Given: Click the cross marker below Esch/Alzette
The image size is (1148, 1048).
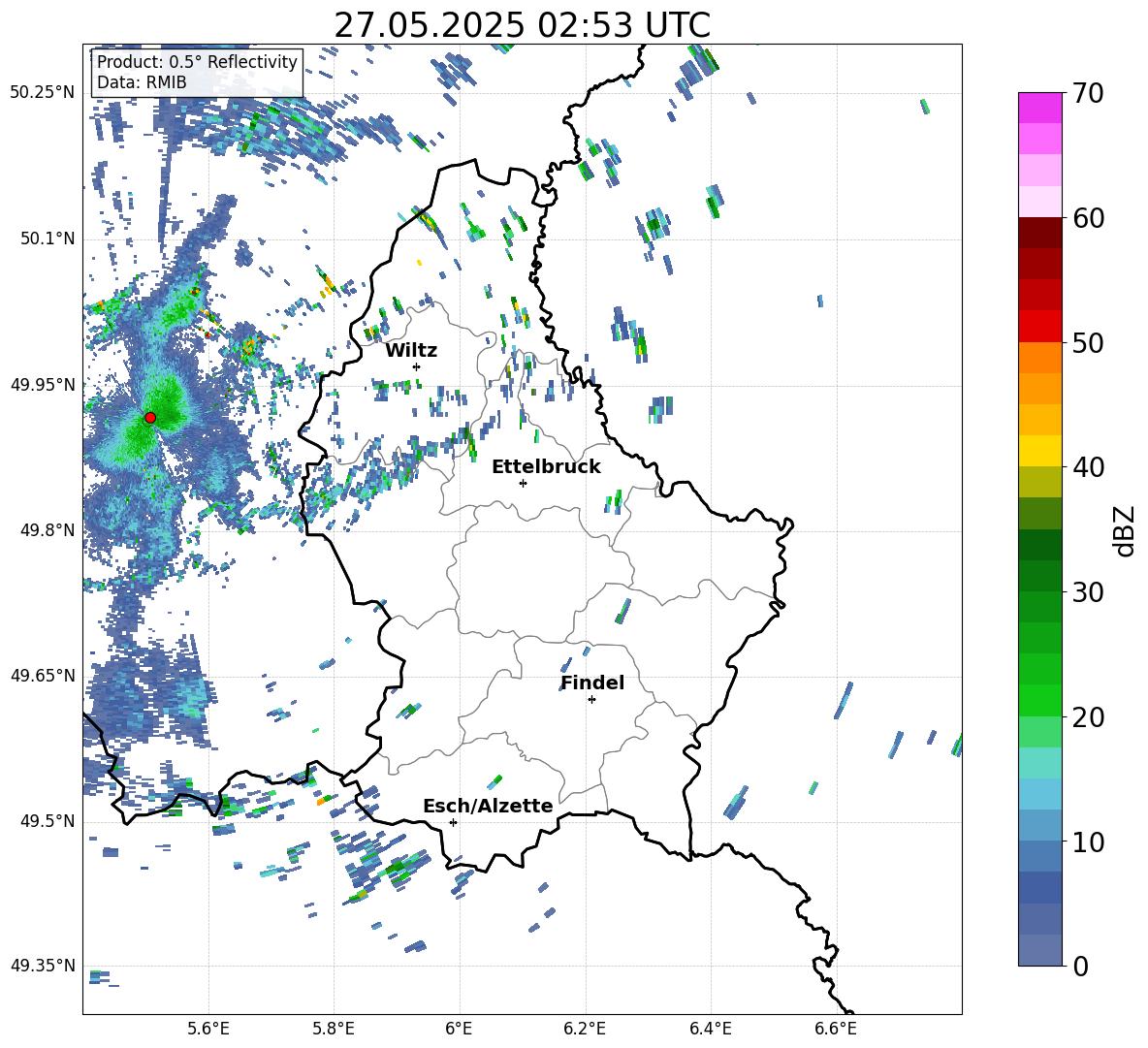Looking at the screenshot, I should click(x=453, y=822).
